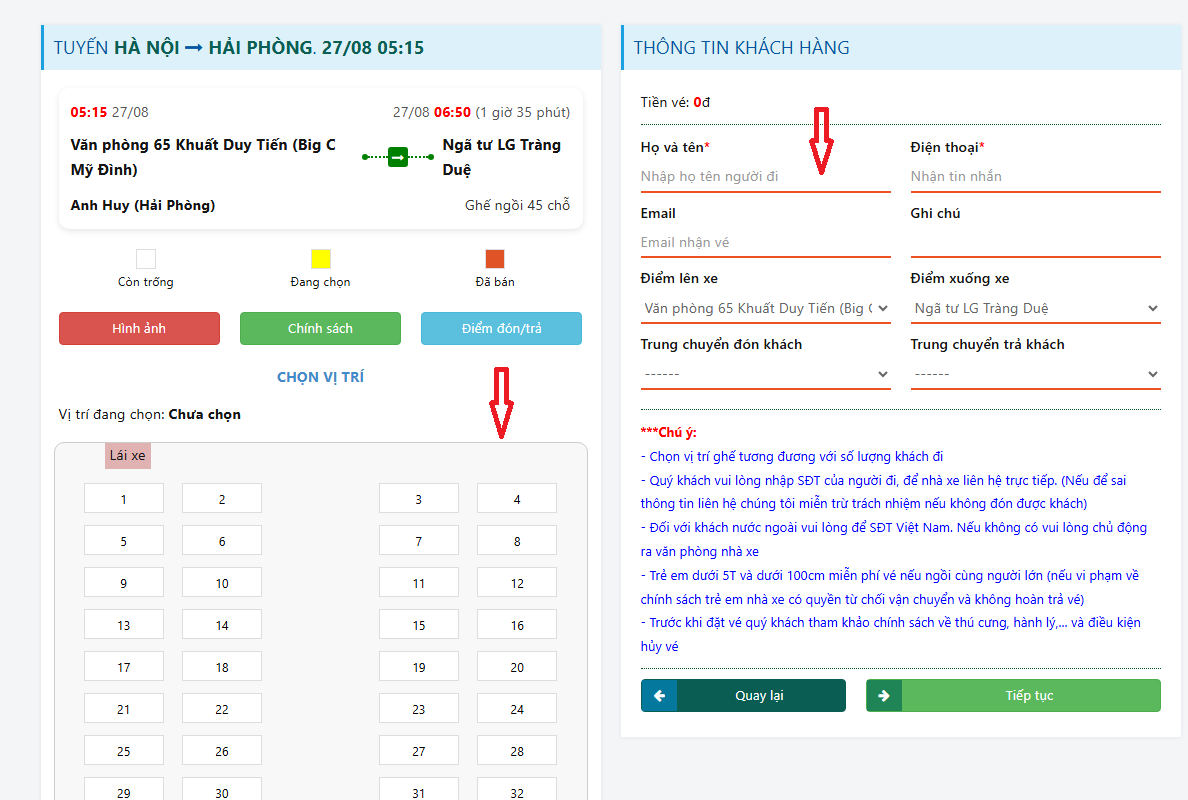The image size is (1188, 800).
Task: Click the Điện thoại input field
Action: [x=1035, y=176]
